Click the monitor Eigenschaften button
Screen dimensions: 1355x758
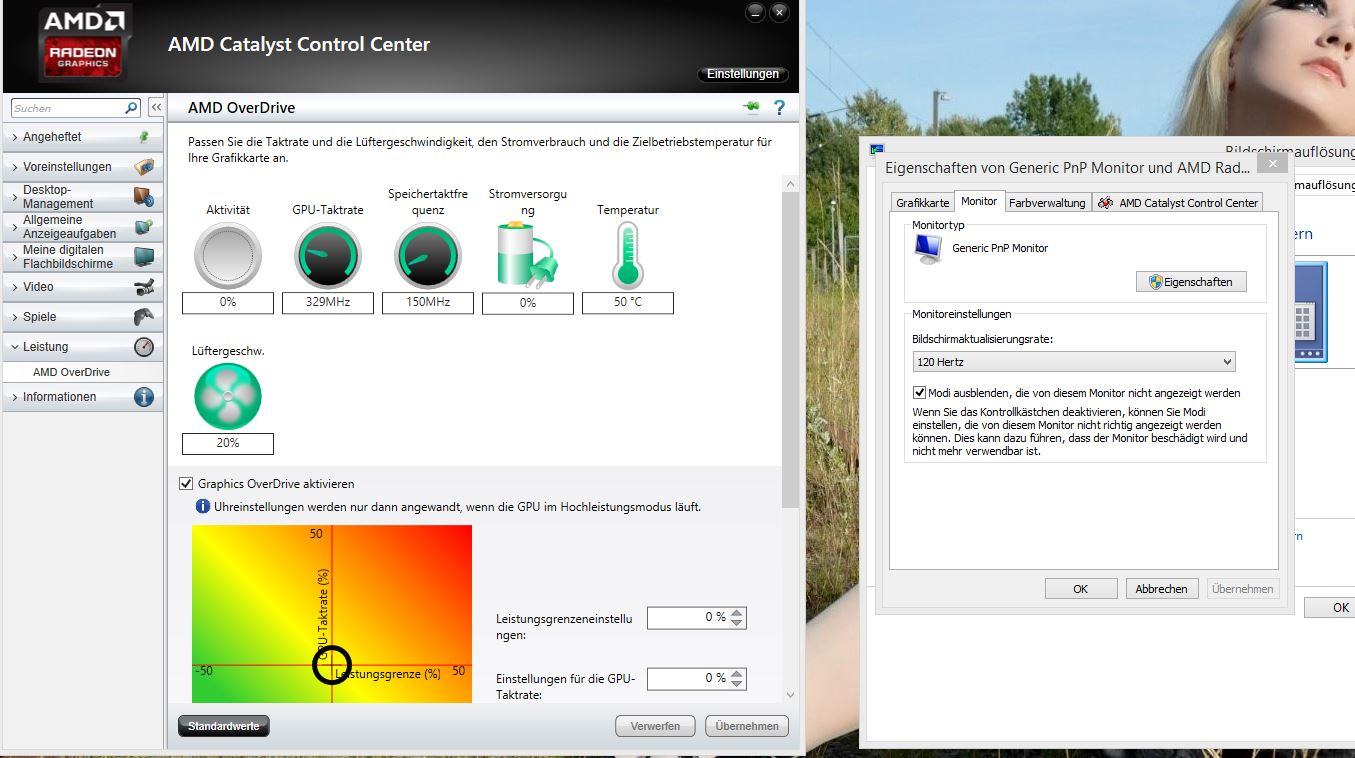tap(1191, 282)
